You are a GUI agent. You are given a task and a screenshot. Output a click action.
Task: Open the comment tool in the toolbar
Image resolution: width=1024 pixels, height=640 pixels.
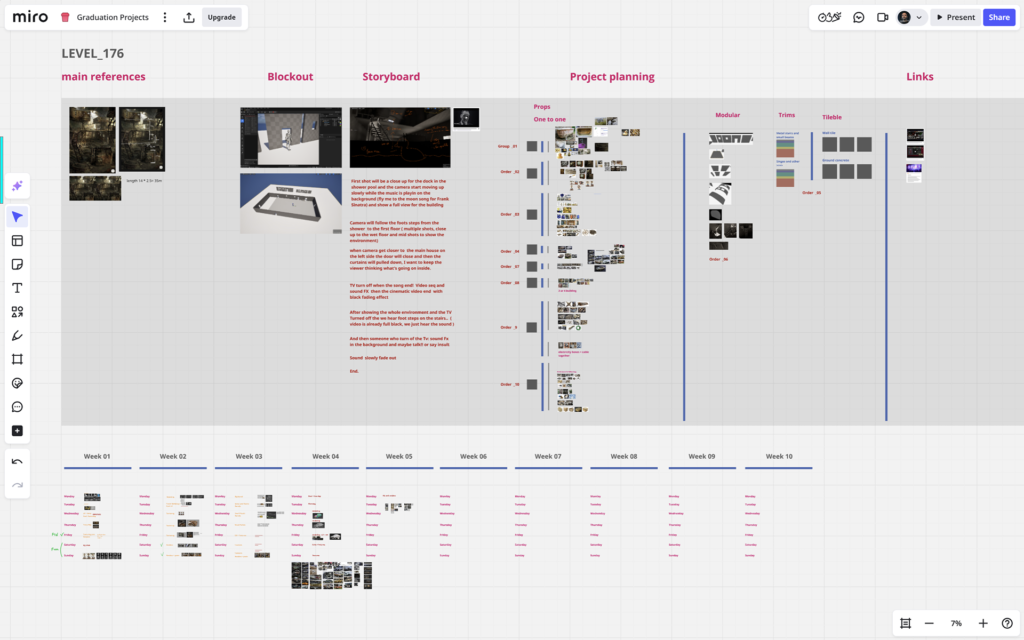(17, 407)
